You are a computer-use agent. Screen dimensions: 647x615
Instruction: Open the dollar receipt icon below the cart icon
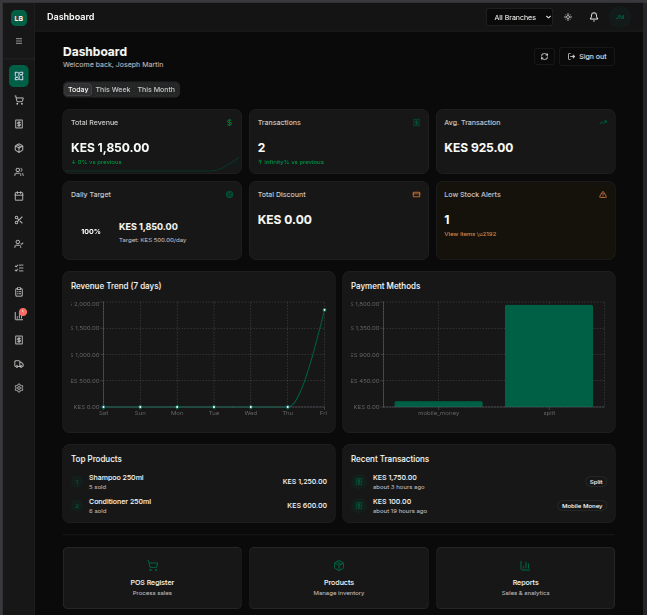tap(19, 124)
